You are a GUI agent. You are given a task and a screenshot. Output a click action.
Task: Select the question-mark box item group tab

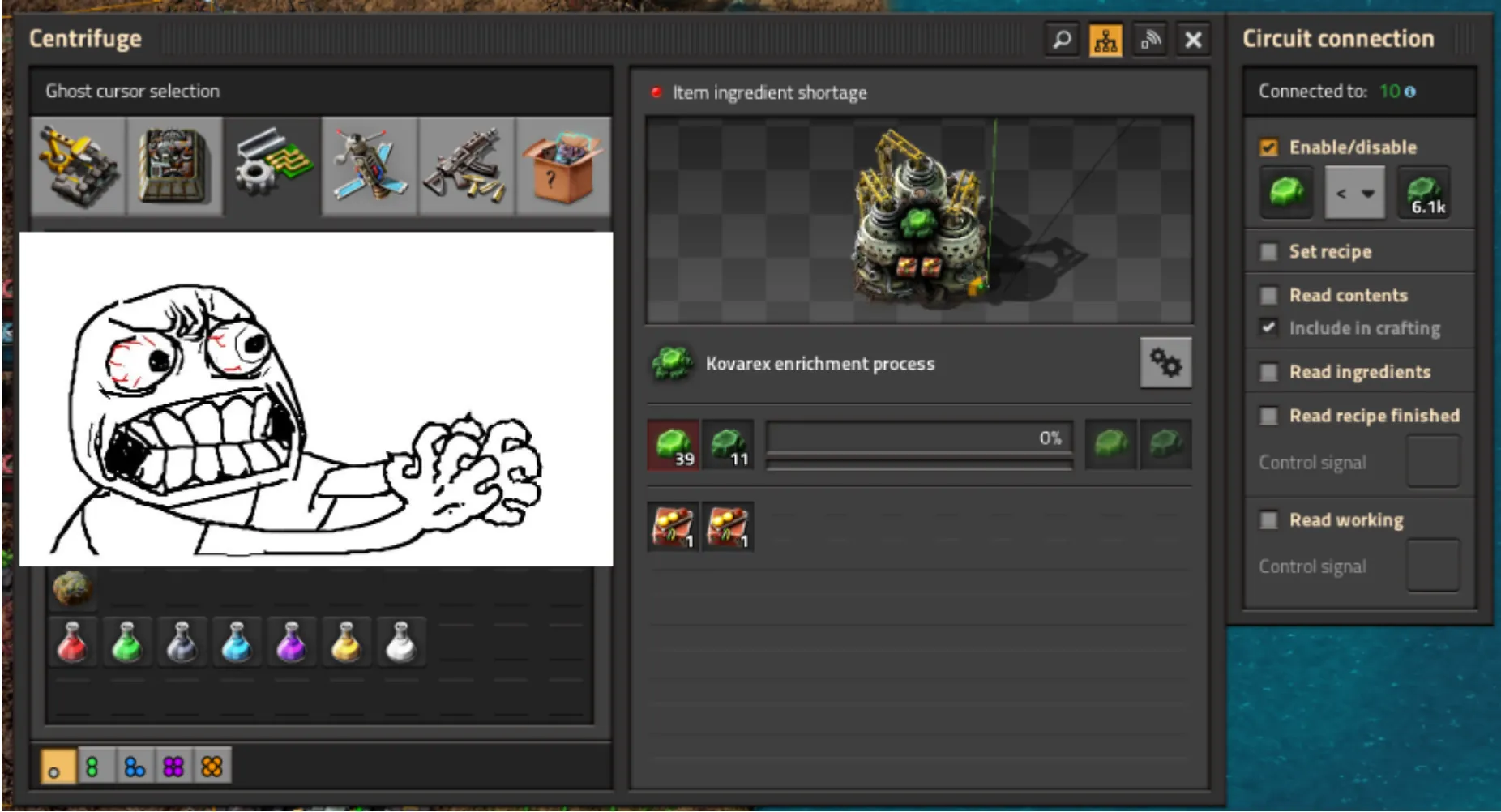click(563, 166)
